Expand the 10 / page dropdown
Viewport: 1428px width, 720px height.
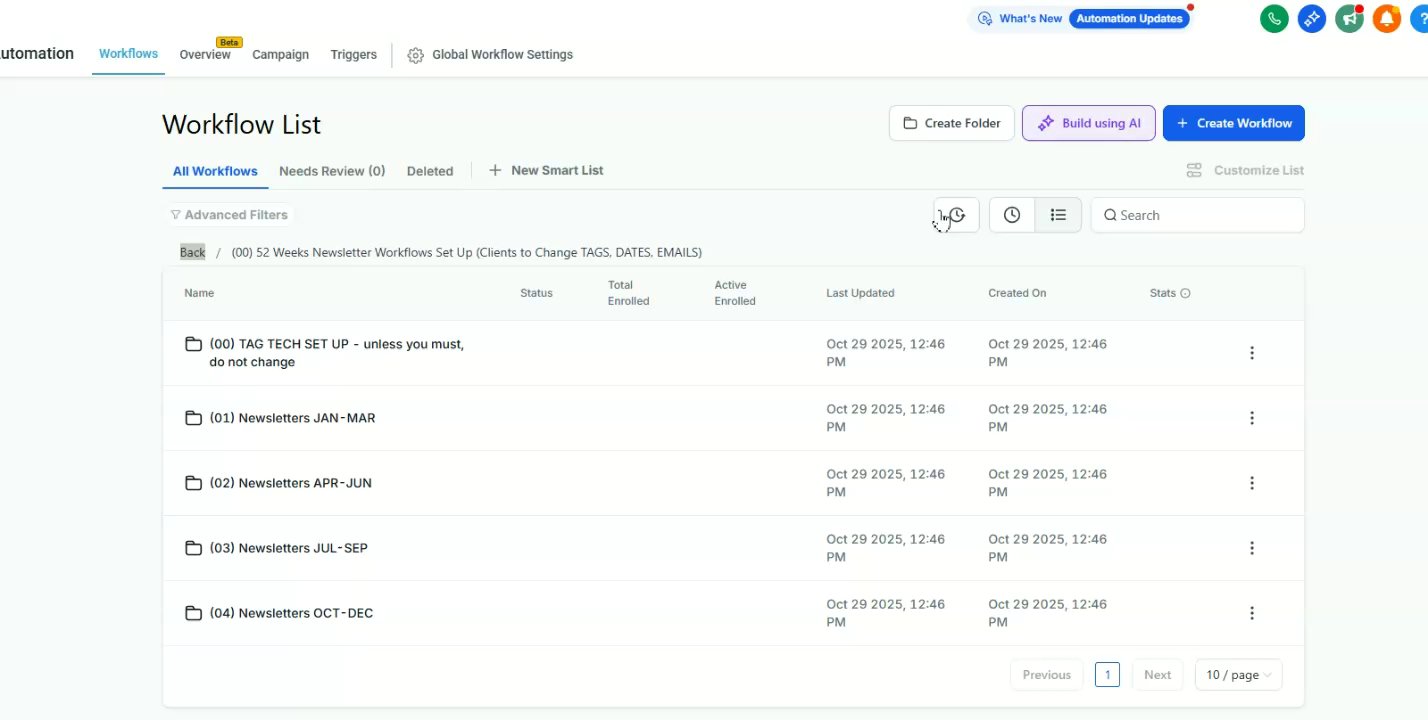1238,675
